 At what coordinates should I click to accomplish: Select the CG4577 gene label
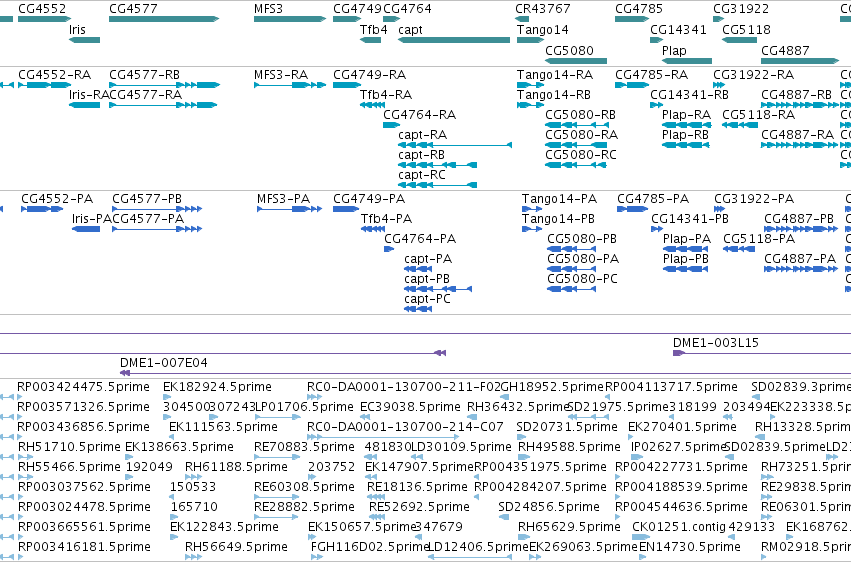click(x=133, y=9)
